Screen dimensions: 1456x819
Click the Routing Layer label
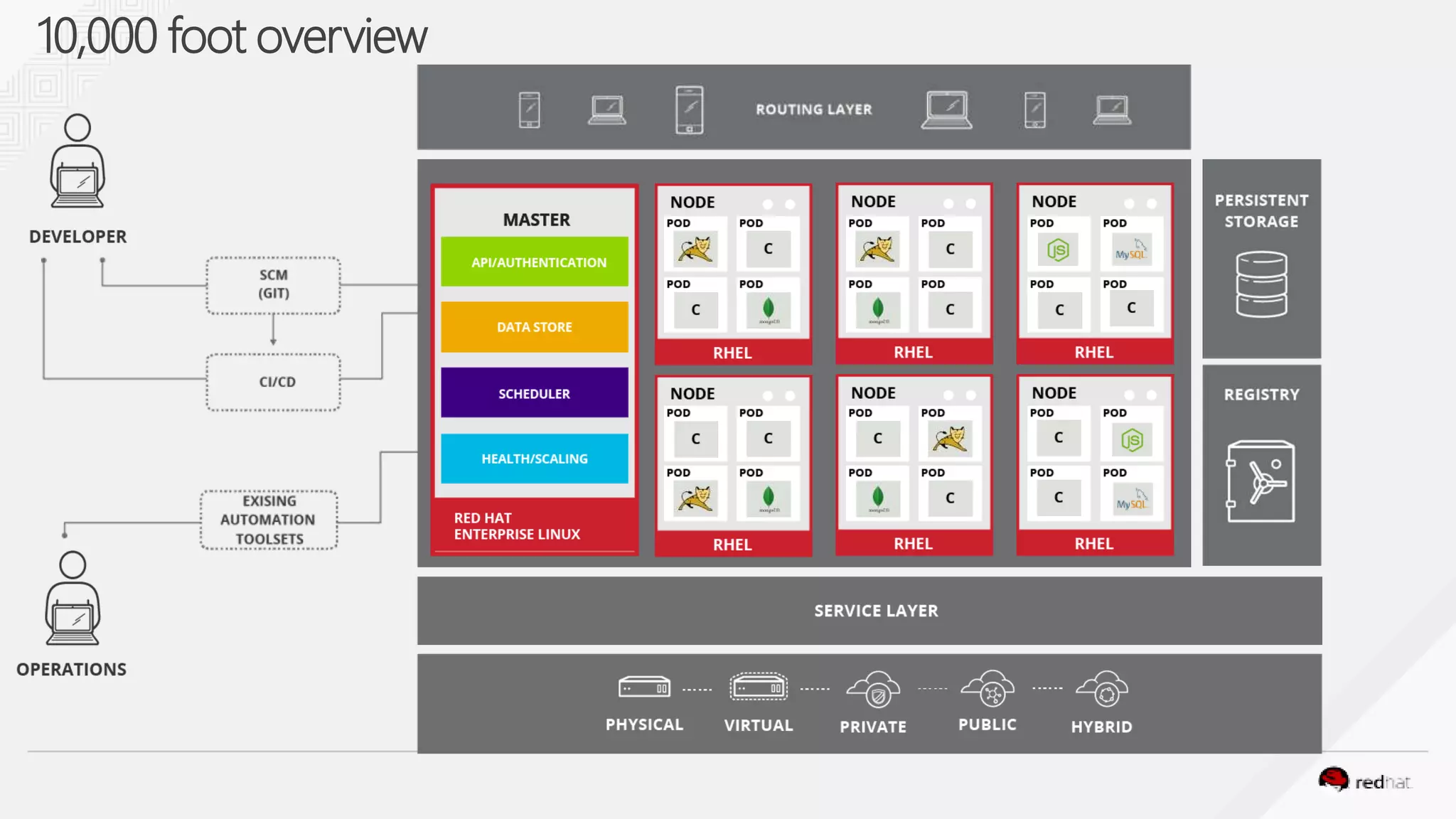coord(813,109)
